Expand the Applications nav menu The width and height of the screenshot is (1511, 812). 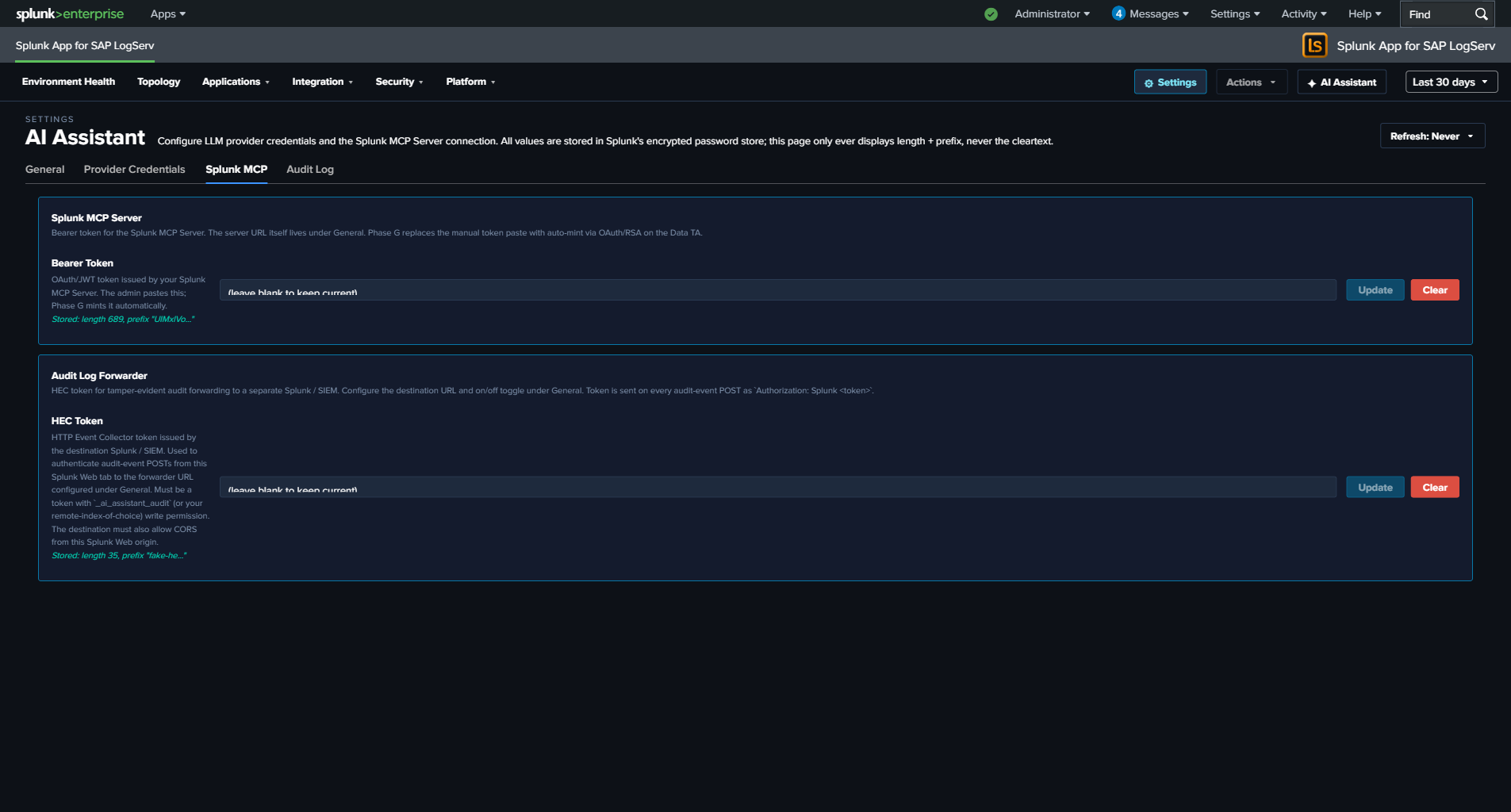[x=236, y=82]
